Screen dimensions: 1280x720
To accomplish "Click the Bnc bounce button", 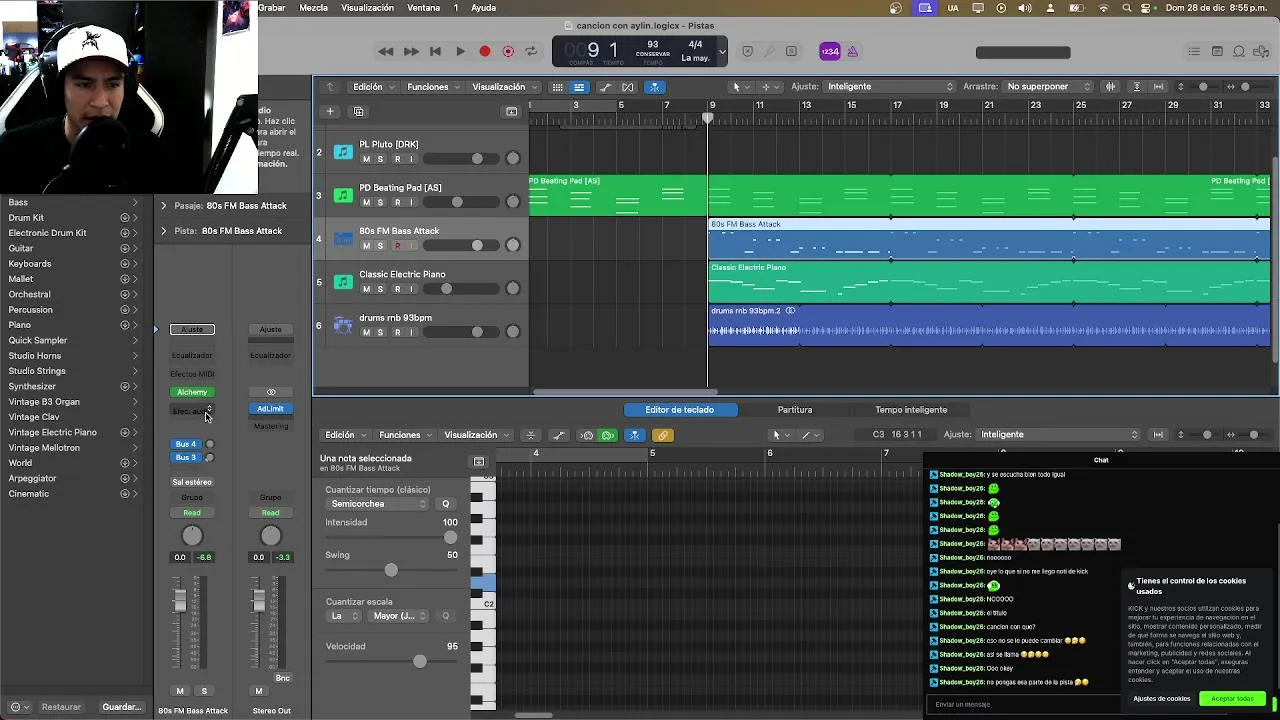I will coord(283,678).
